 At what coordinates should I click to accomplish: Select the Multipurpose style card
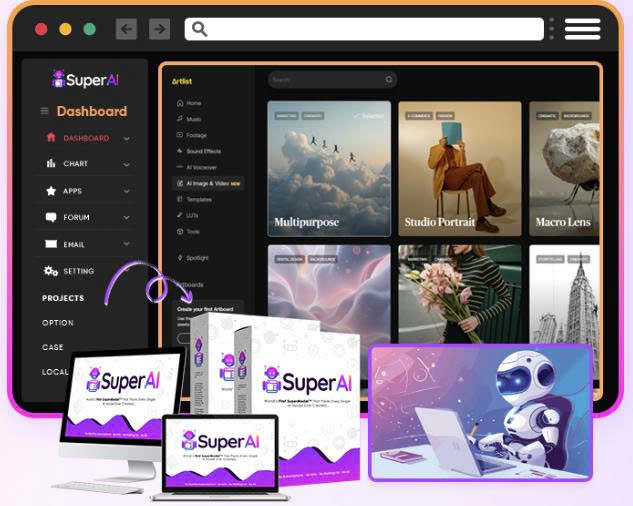(x=329, y=168)
